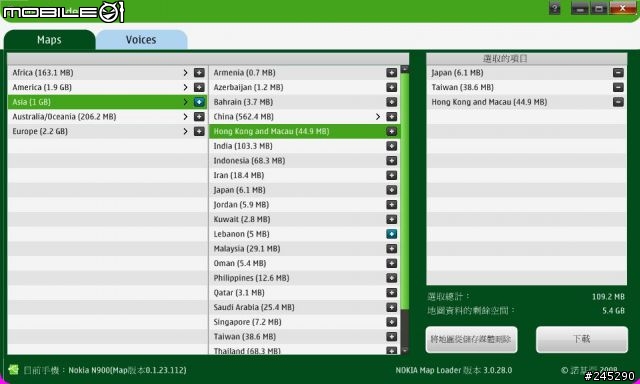Select Taiwan (38.6 MB) in selected items panel

[x=527, y=87]
